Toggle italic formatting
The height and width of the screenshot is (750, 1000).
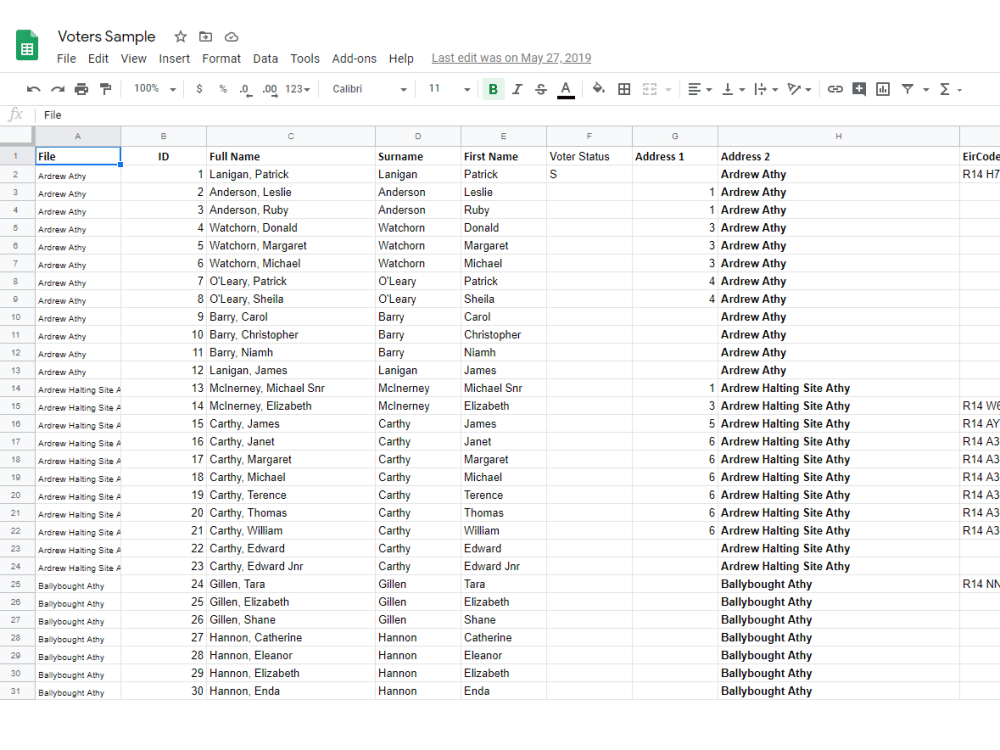click(x=517, y=89)
